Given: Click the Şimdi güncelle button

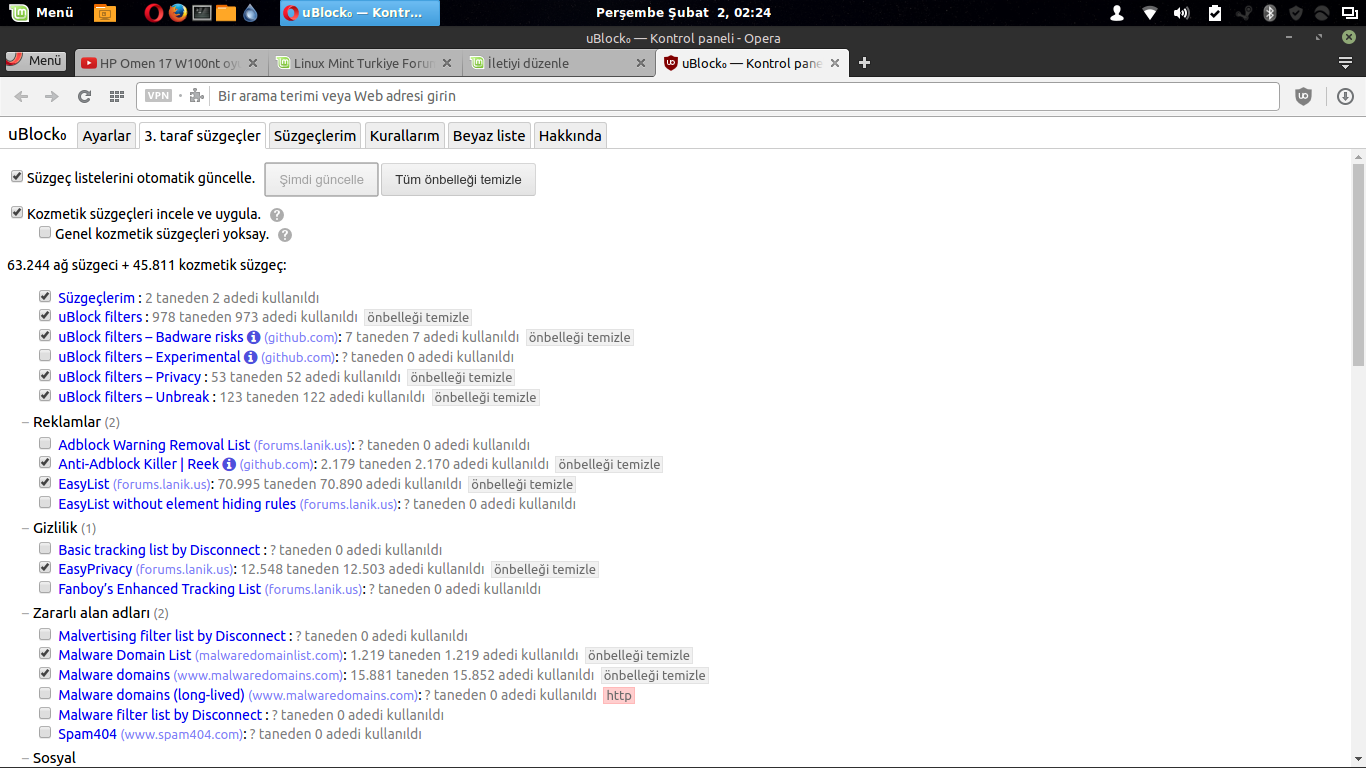Looking at the screenshot, I should click(321, 180).
